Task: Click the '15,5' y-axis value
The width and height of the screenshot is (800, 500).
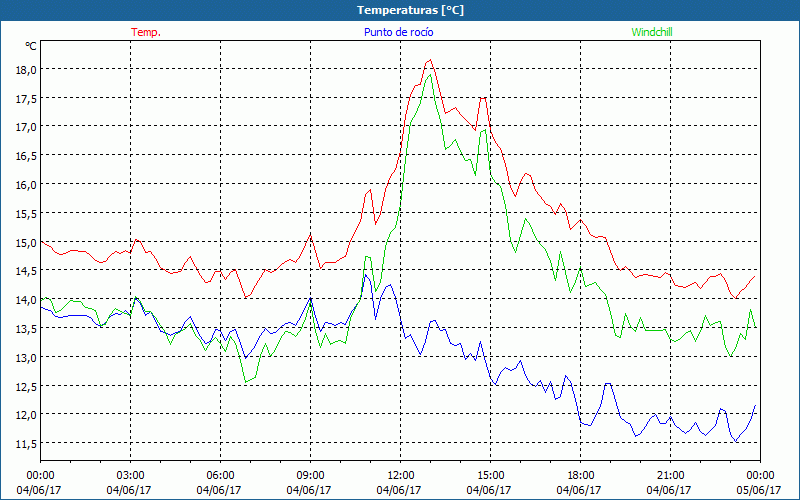Action: [26, 214]
